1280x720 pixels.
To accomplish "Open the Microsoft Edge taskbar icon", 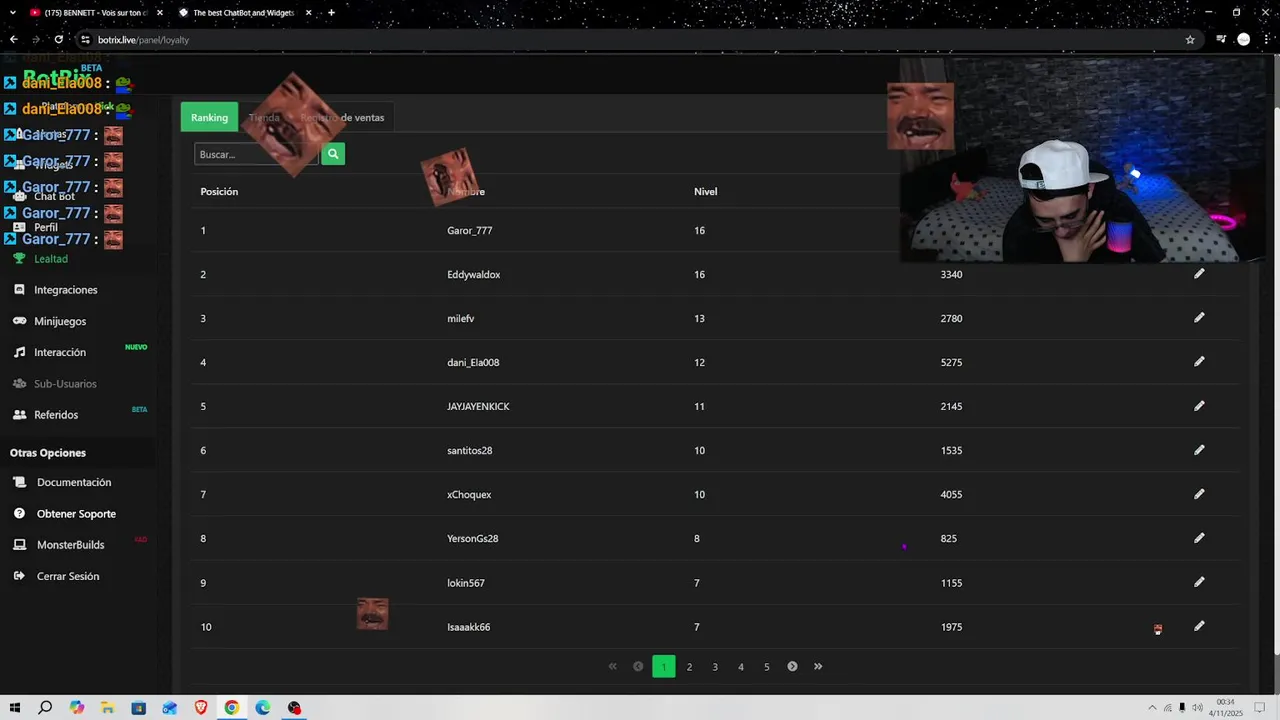I will [x=263, y=707].
